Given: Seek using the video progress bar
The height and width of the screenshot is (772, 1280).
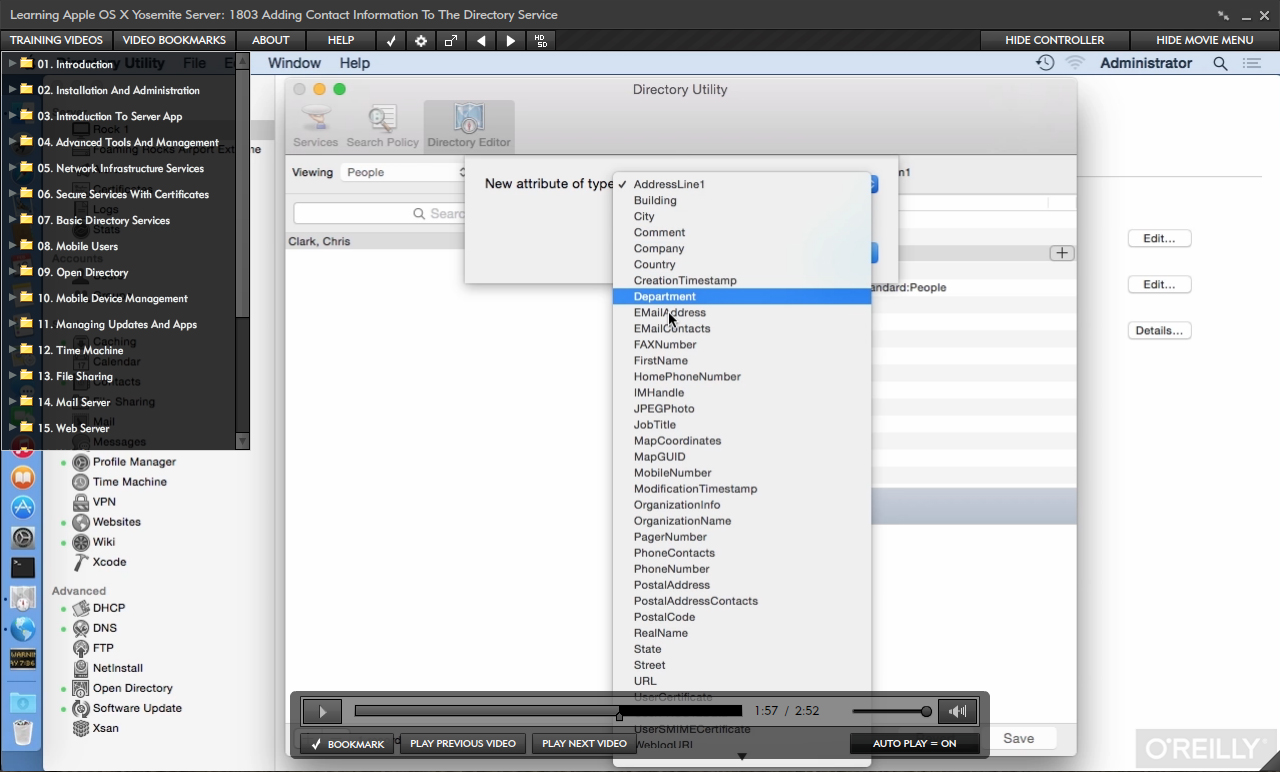Looking at the screenshot, I should click(x=548, y=712).
